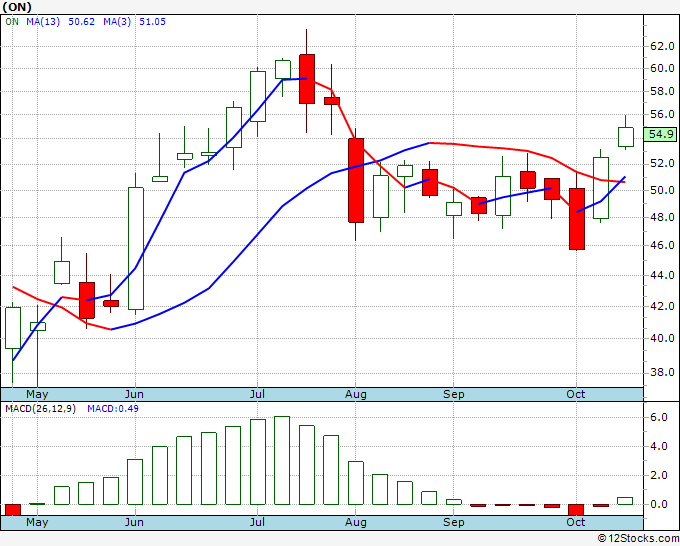Image resolution: width=680 pixels, height=546 pixels.
Task: Click "Aug" on the price chart's date axis
Action: 356,394
